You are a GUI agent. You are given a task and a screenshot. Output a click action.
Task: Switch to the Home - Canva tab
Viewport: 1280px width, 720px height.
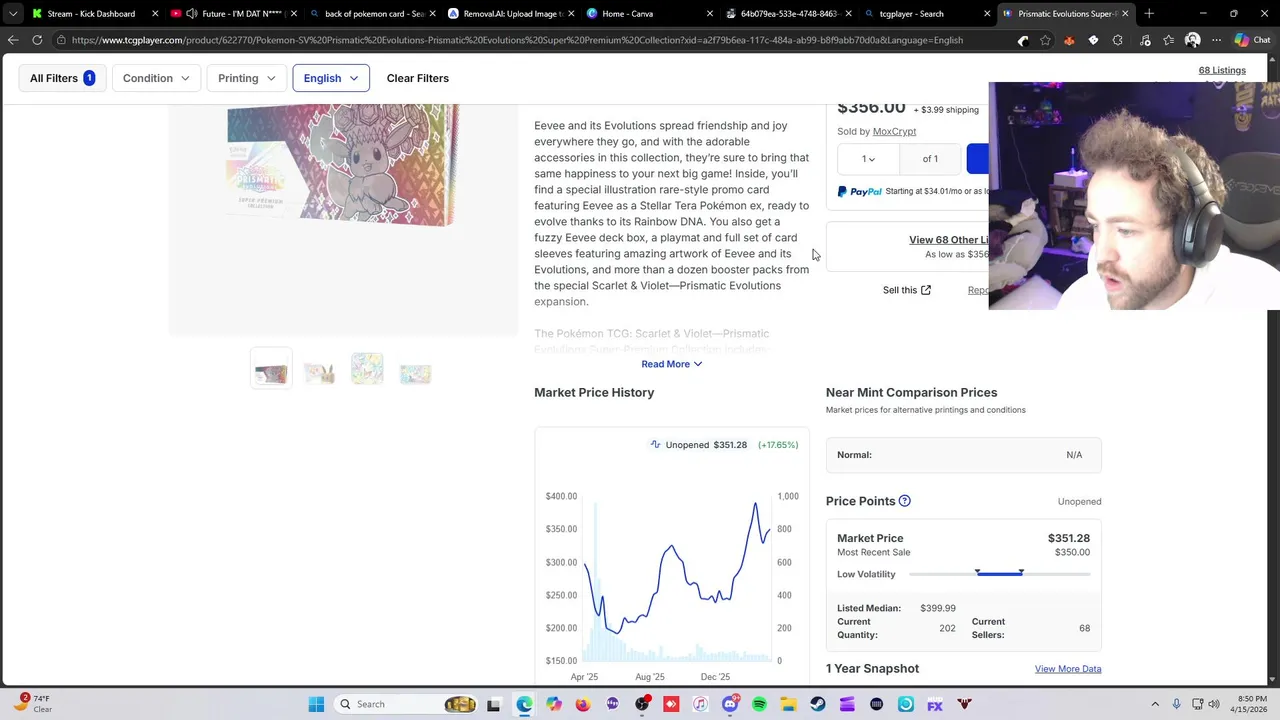(x=648, y=14)
